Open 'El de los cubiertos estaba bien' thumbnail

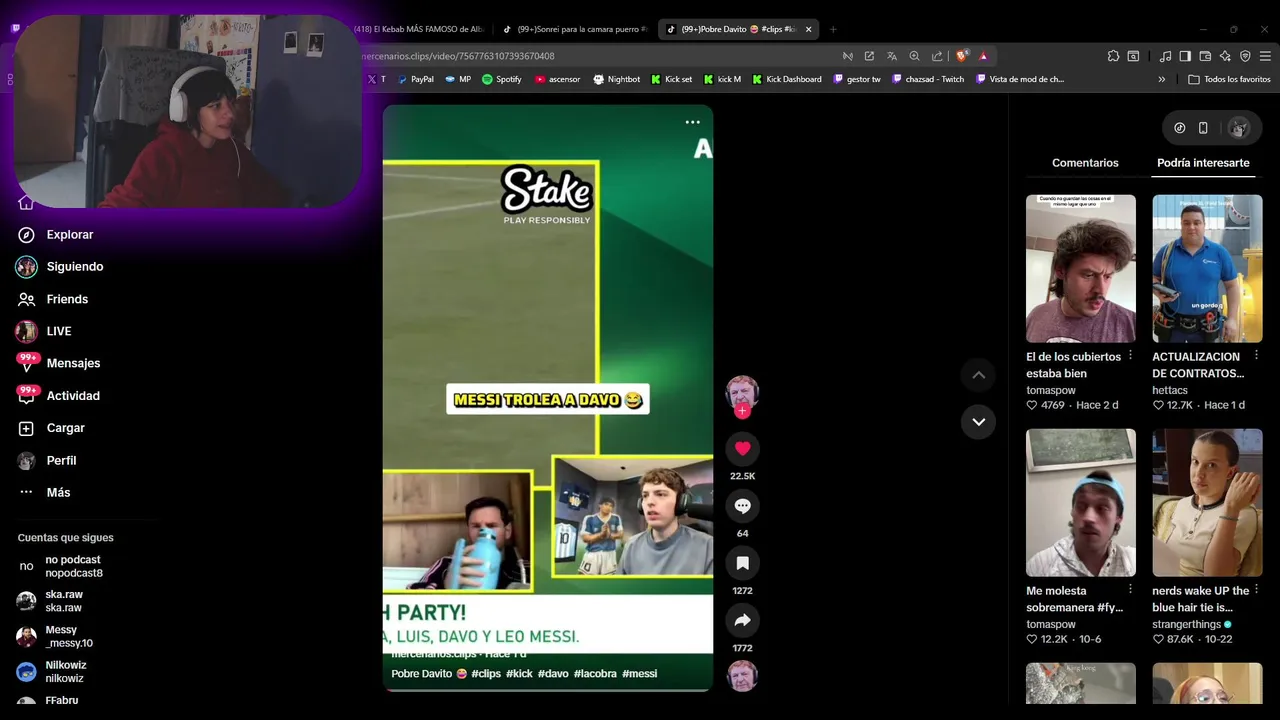click(1081, 268)
